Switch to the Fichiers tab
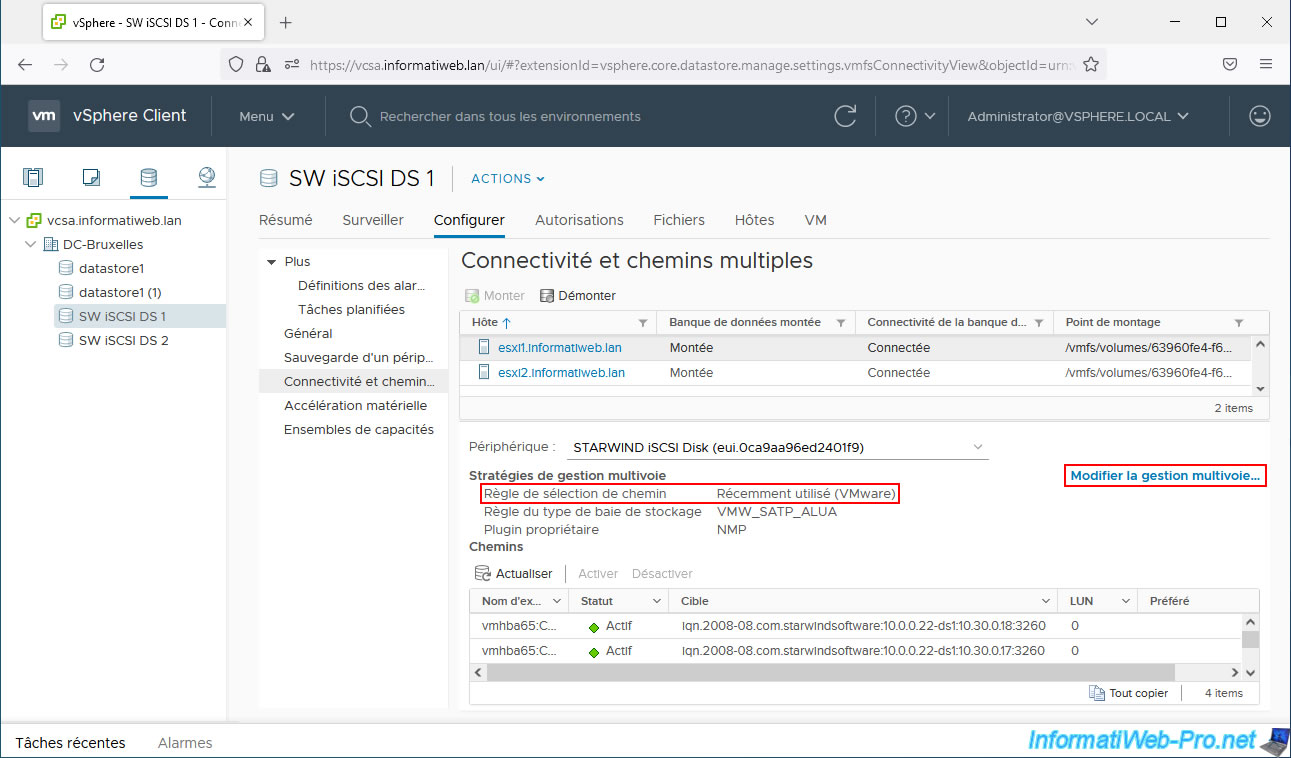Screen dimensions: 1291x758 [x=679, y=220]
